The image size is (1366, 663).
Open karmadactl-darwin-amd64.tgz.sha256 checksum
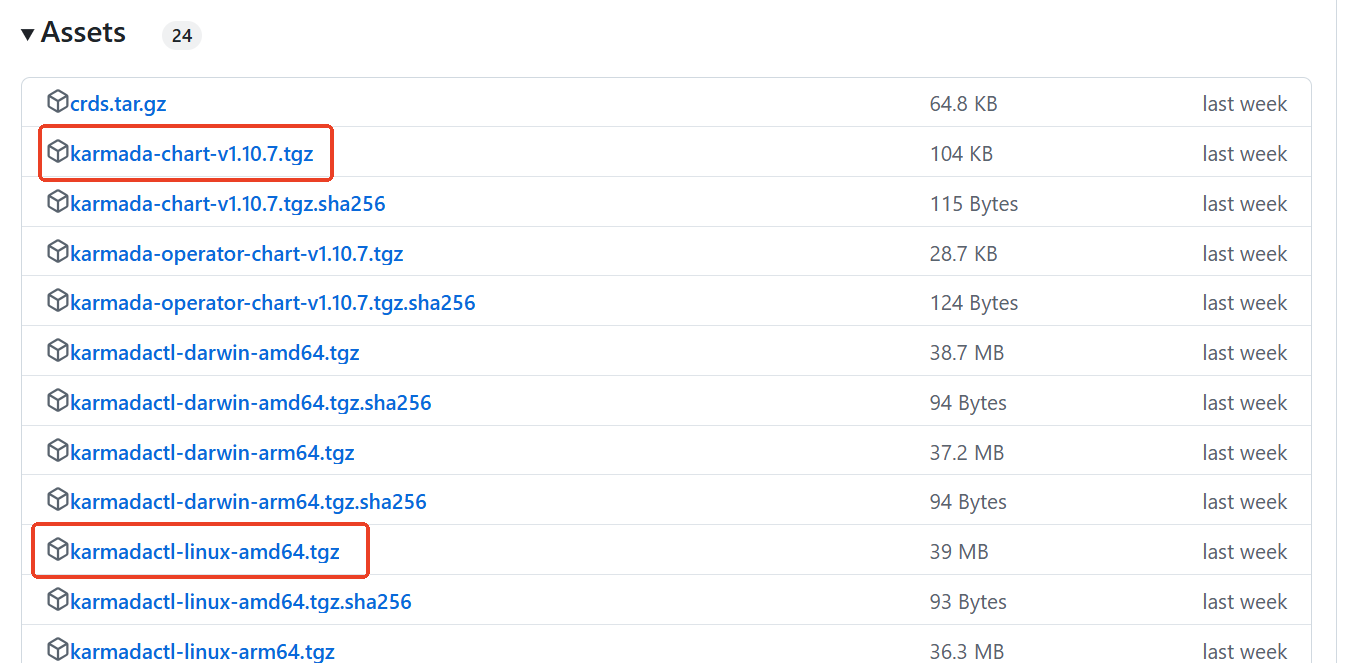(x=250, y=403)
